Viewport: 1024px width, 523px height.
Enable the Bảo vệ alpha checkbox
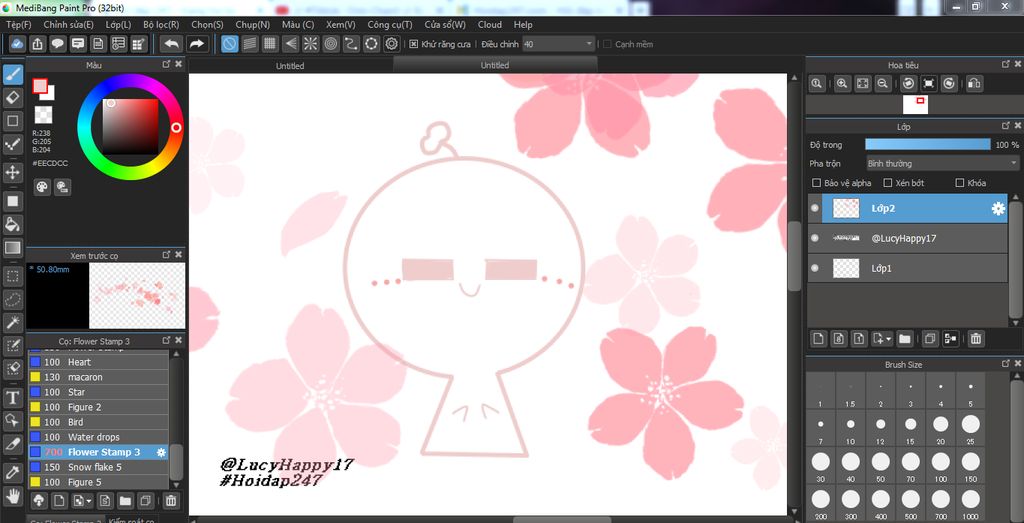[x=816, y=183]
